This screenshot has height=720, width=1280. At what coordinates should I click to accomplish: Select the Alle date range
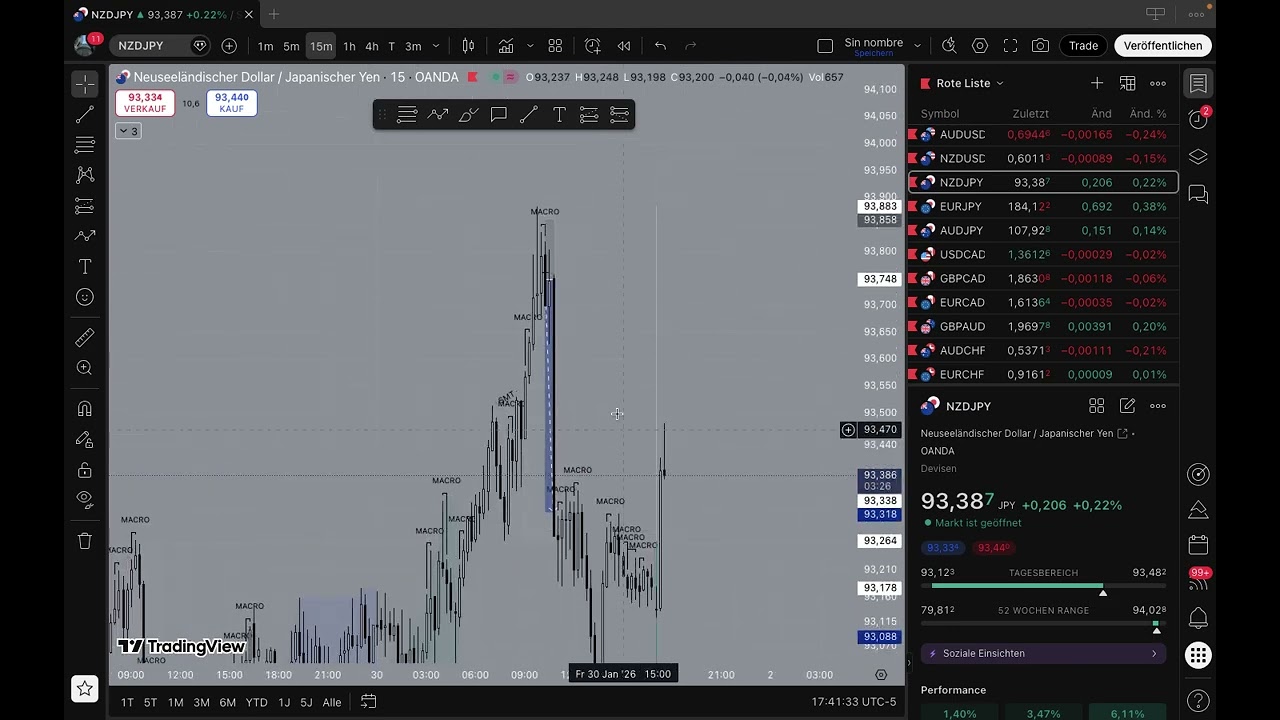click(x=332, y=702)
